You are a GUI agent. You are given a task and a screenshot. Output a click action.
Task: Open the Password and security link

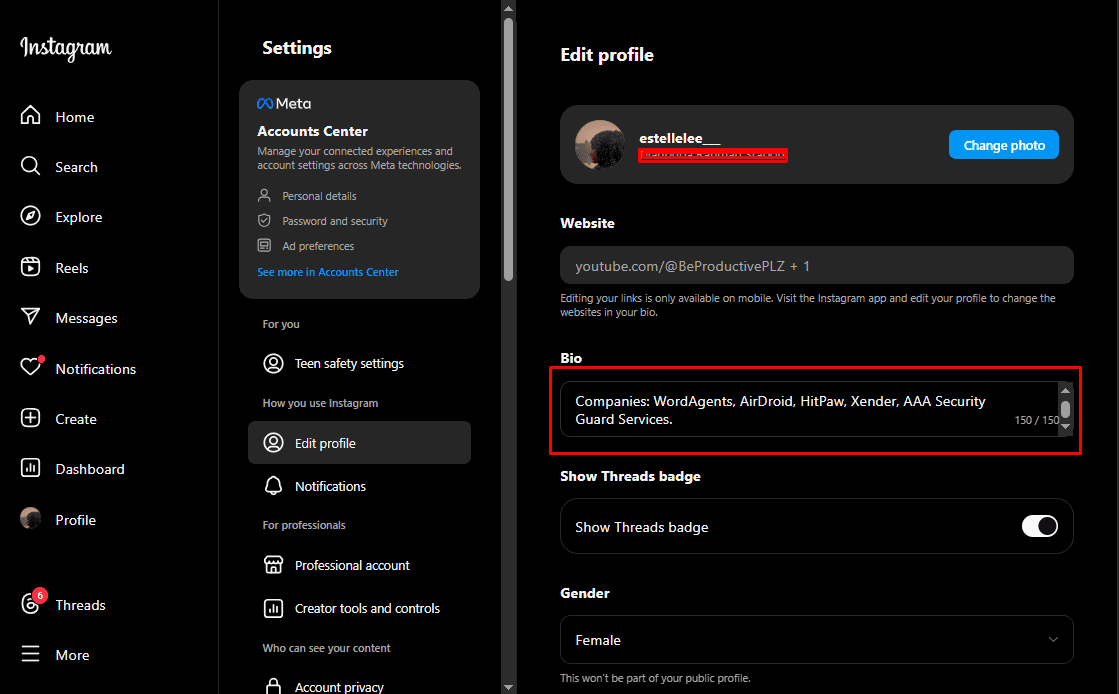[335, 221]
